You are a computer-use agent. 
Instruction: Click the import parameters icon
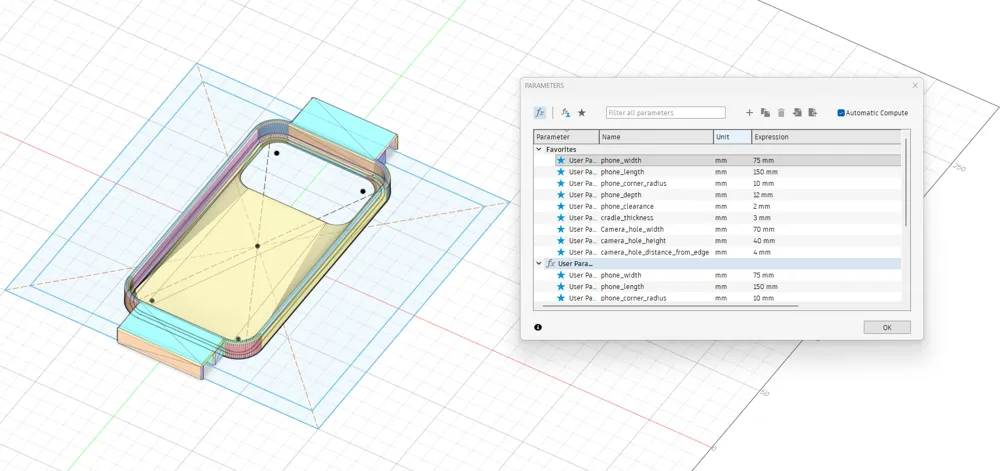797,113
